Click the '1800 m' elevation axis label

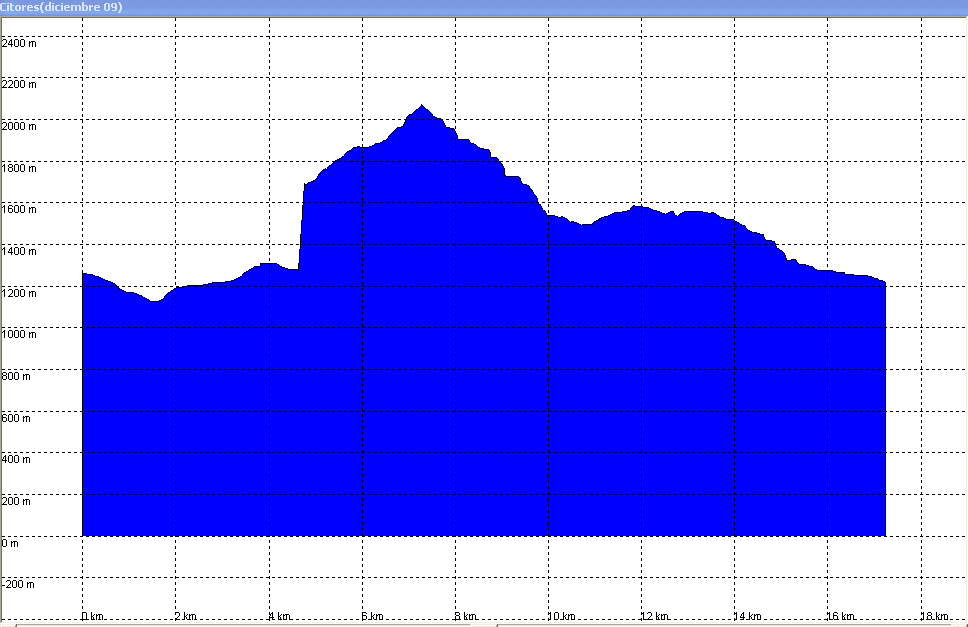click(19, 168)
